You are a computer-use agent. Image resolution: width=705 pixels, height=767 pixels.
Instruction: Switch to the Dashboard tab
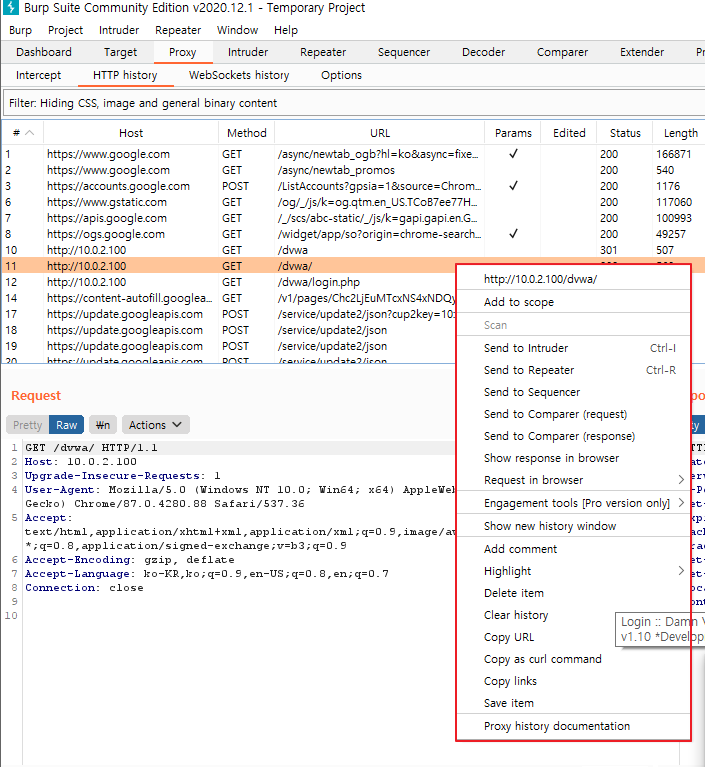point(44,52)
